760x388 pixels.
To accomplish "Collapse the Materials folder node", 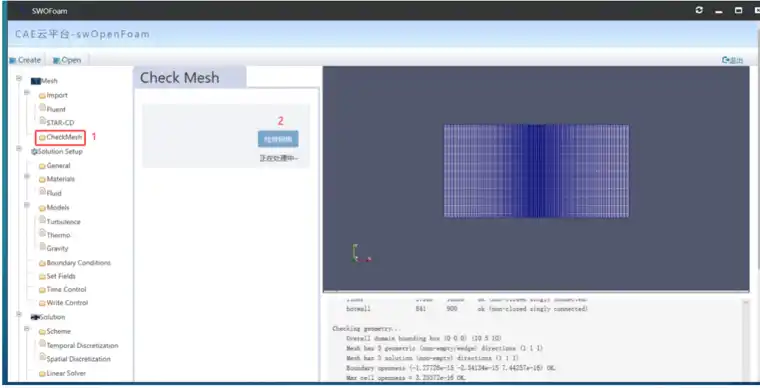I will coord(27,176).
